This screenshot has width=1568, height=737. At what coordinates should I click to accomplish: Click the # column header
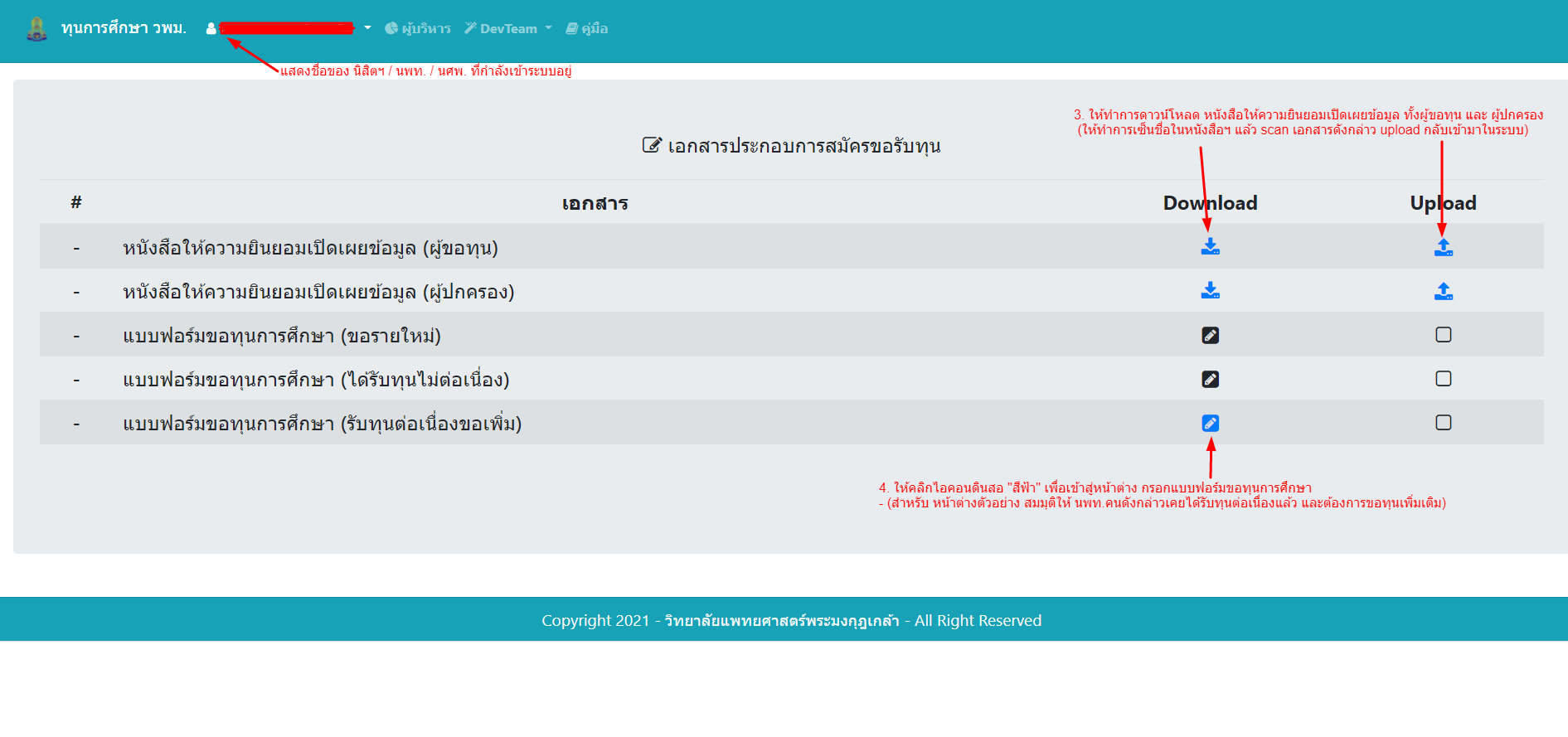point(76,202)
